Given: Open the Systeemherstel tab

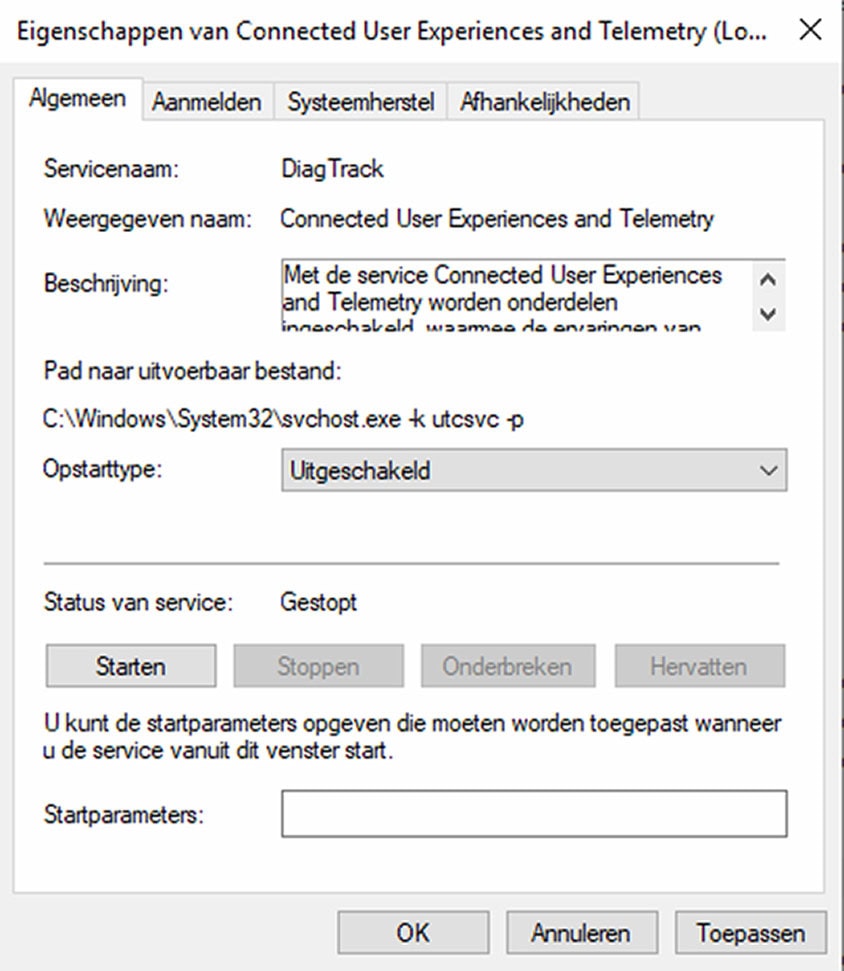Looking at the screenshot, I should 360,101.
